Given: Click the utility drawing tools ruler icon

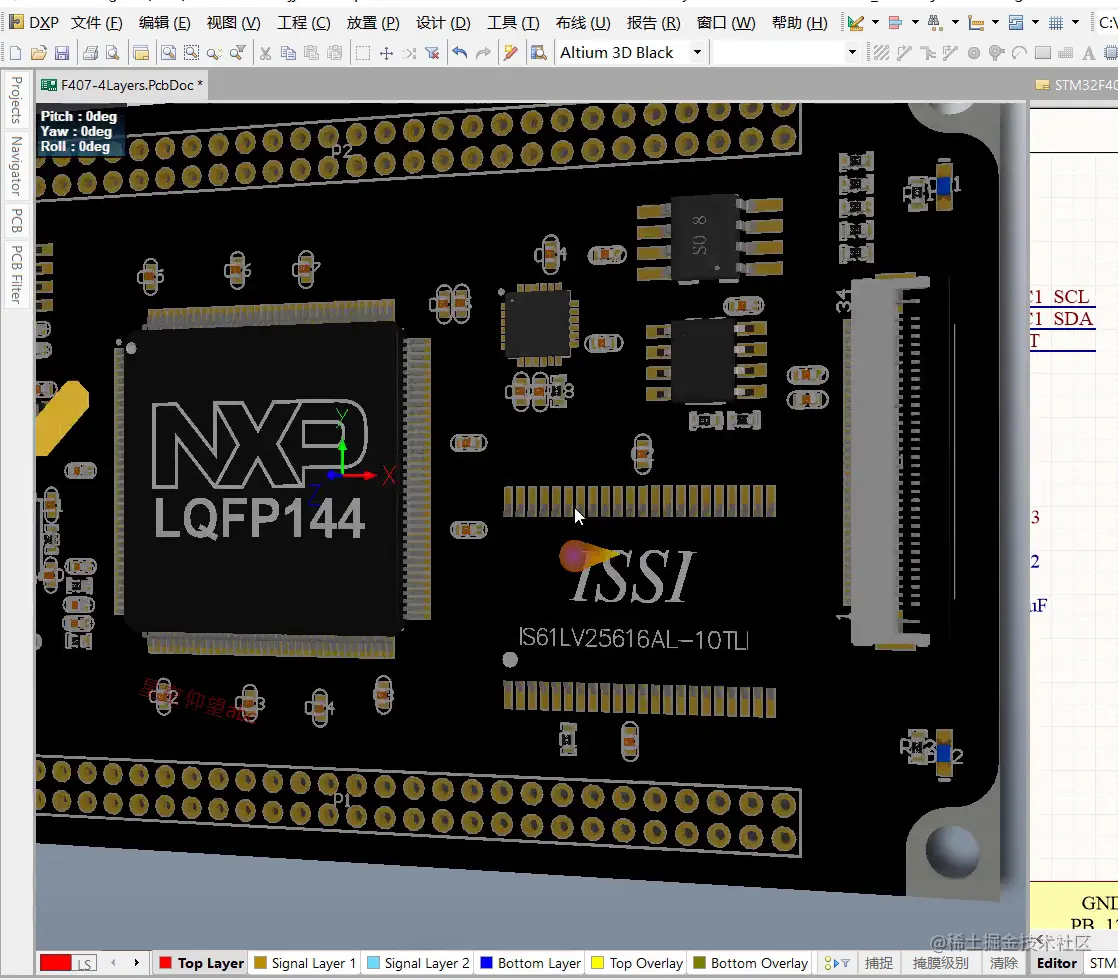Looking at the screenshot, I should (856, 23).
